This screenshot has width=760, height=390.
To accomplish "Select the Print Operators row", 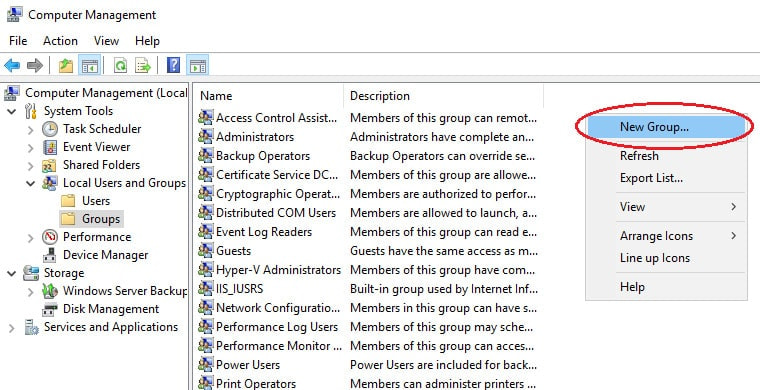I will 368,384.
